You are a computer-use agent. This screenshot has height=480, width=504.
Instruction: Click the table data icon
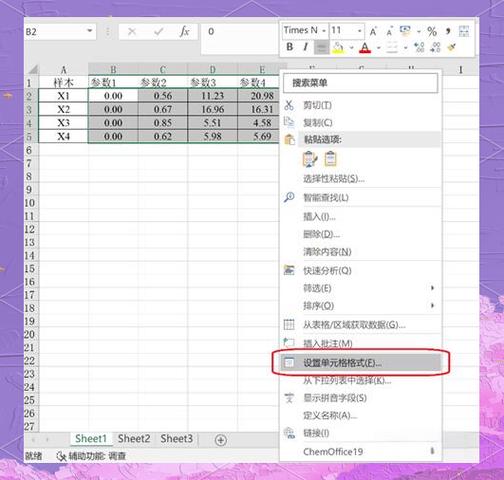click(x=289, y=324)
